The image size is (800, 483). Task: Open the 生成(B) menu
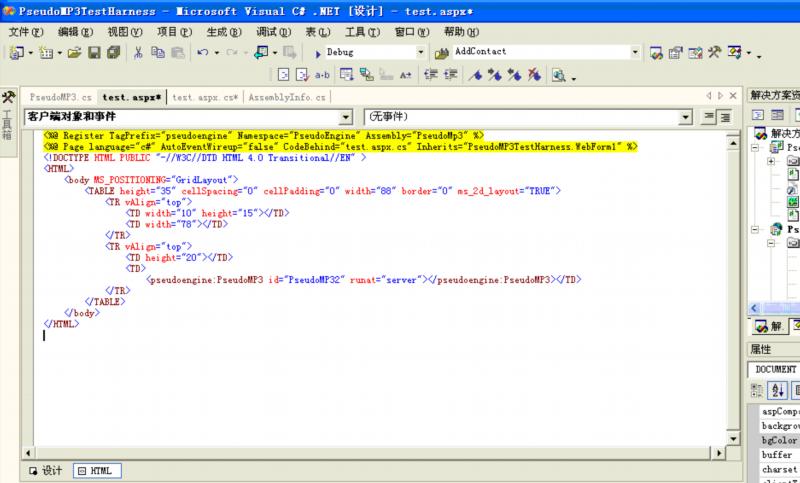point(224,32)
